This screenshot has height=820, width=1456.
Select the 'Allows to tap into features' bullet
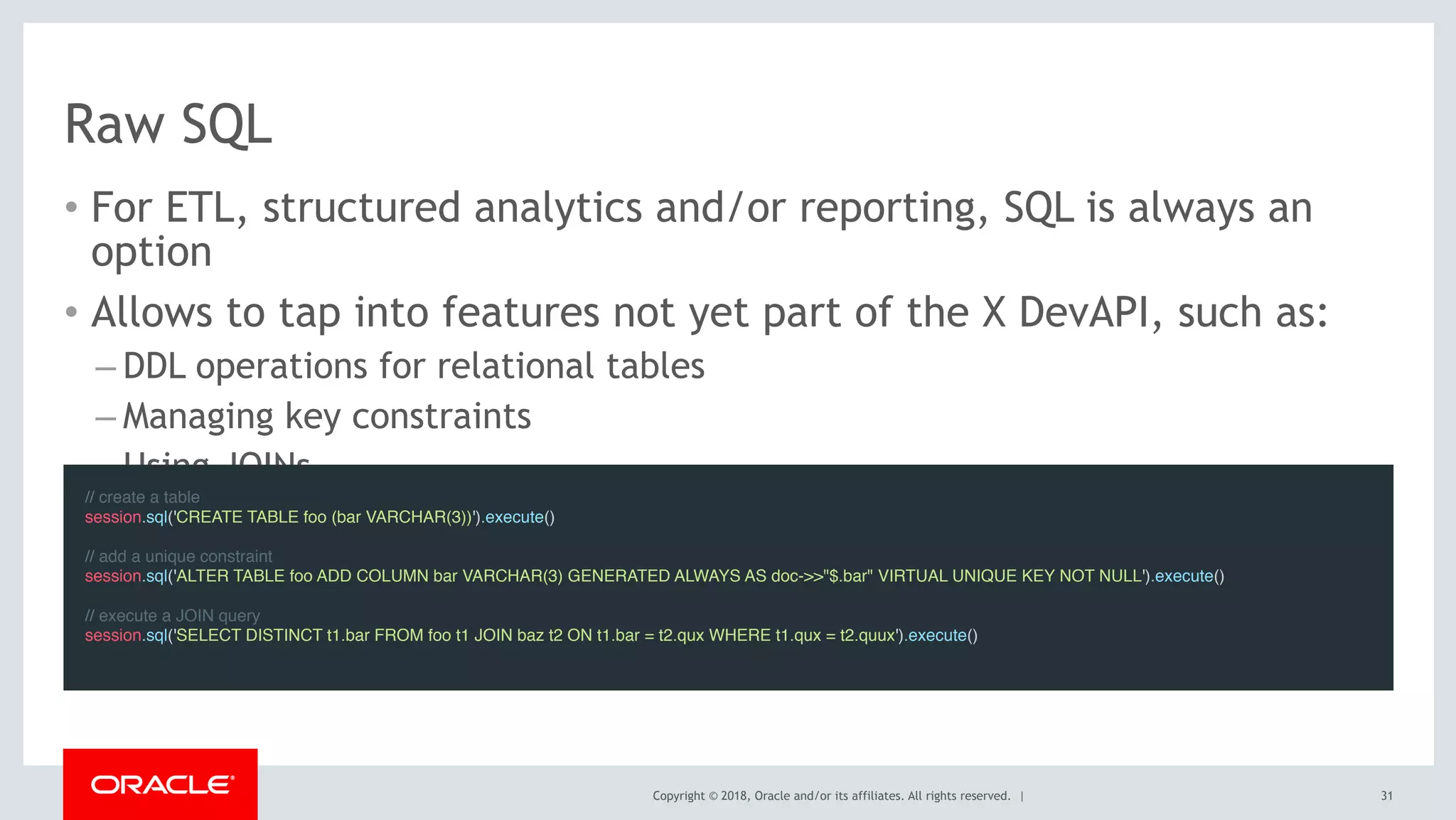coord(709,312)
